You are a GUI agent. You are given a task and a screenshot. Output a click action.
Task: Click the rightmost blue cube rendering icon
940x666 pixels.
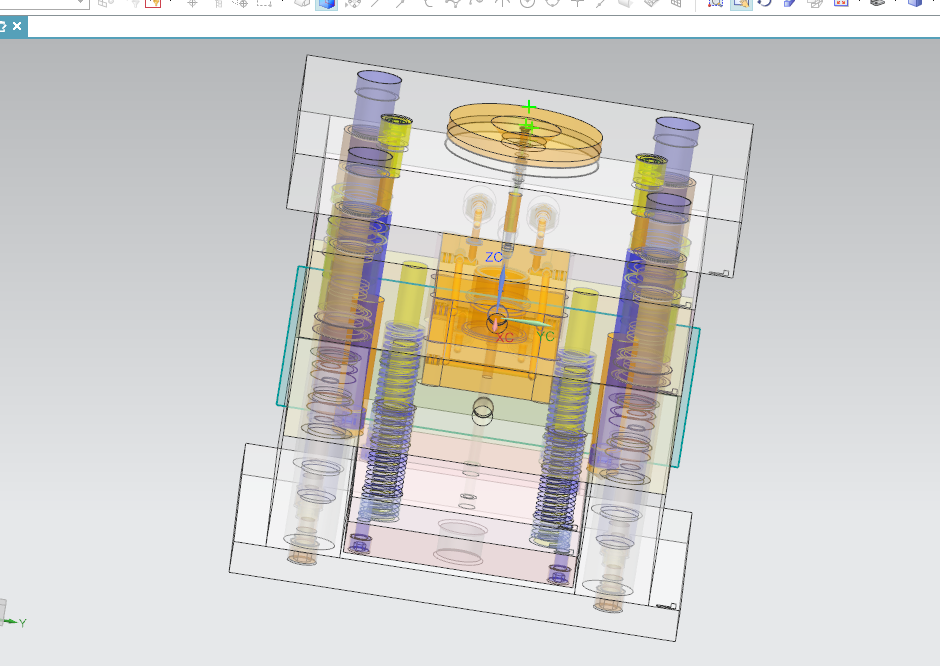coord(915,3)
